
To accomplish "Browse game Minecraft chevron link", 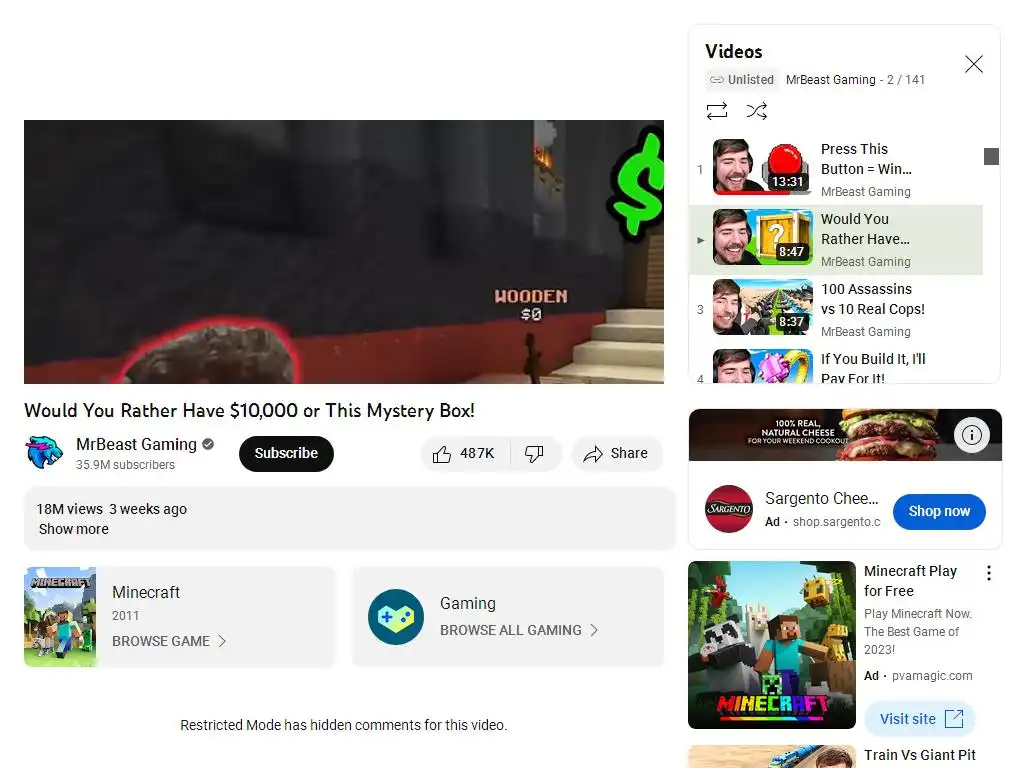I will (169, 641).
